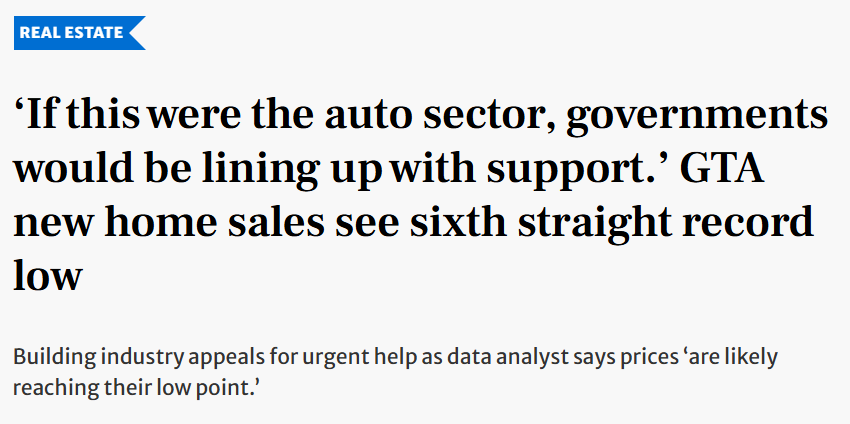Click 'reaching their low point' subheadline text
The width and height of the screenshot is (850, 424).
(130, 389)
